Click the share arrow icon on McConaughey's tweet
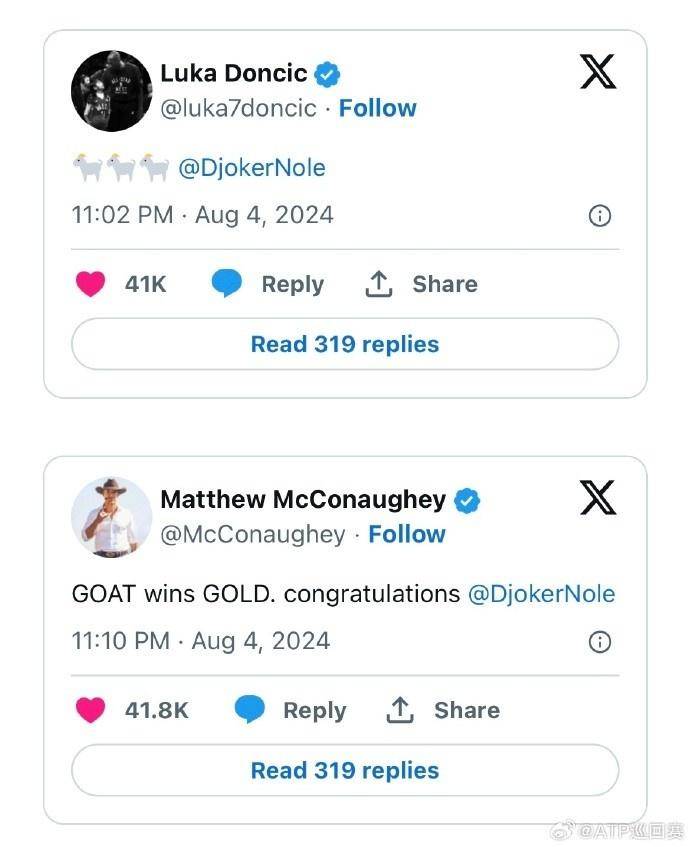Image resolution: width=690 pixels, height=847 pixels. pyautogui.click(x=399, y=710)
